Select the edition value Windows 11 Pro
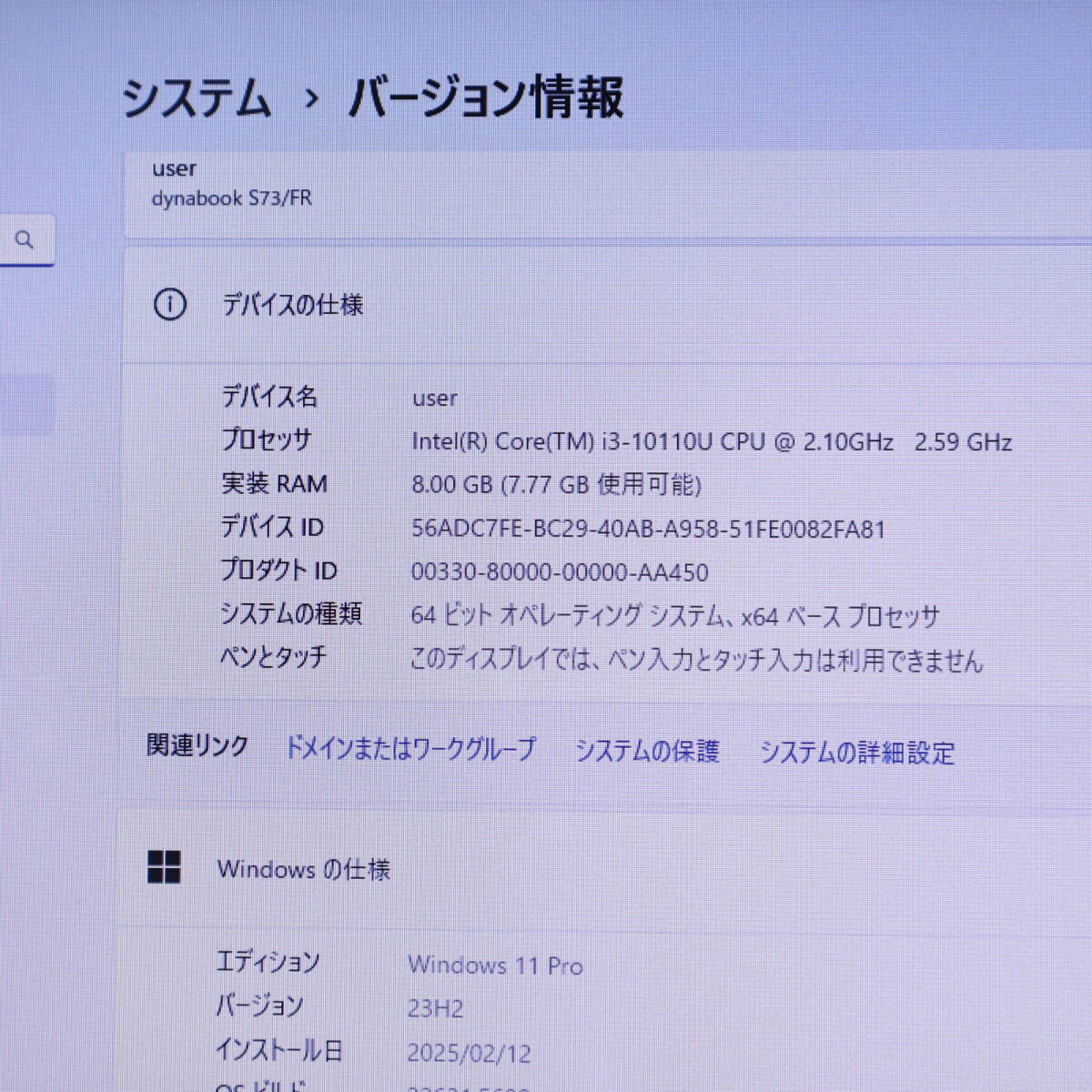The height and width of the screenshot is (1092, 1092). 495,966
